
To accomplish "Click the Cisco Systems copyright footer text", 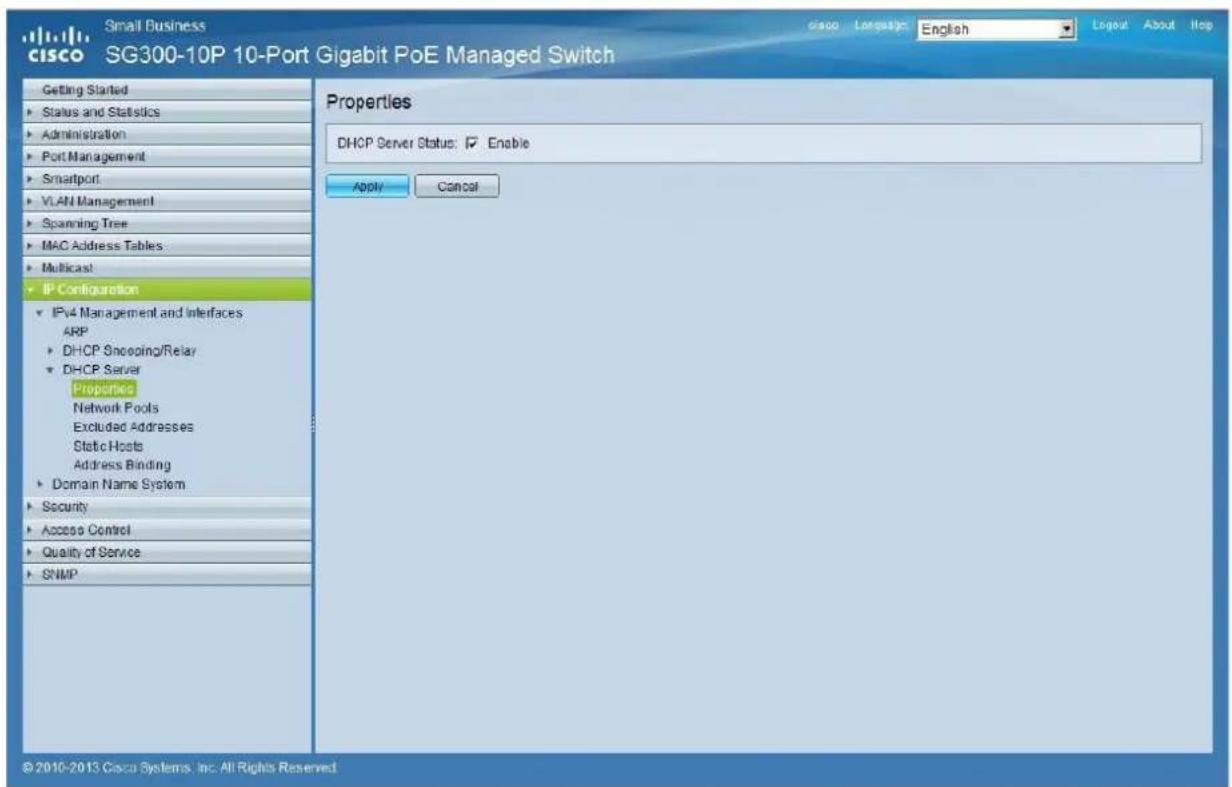I will click(x=182, y=768).
